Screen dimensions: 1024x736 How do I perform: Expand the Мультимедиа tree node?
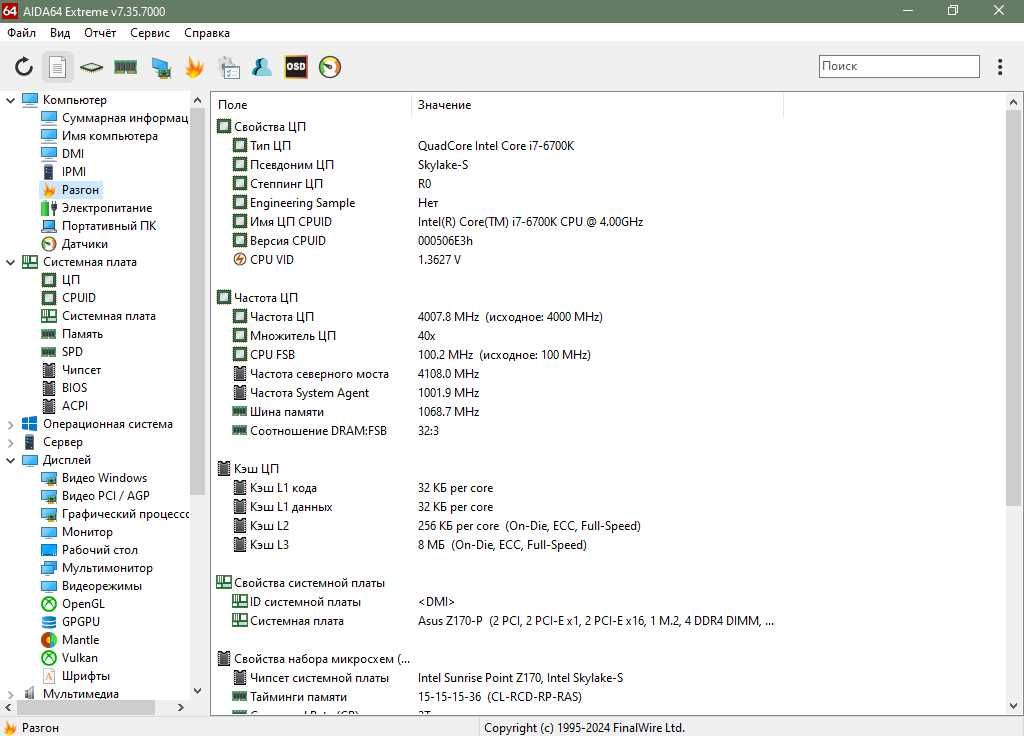coord(10,694)
